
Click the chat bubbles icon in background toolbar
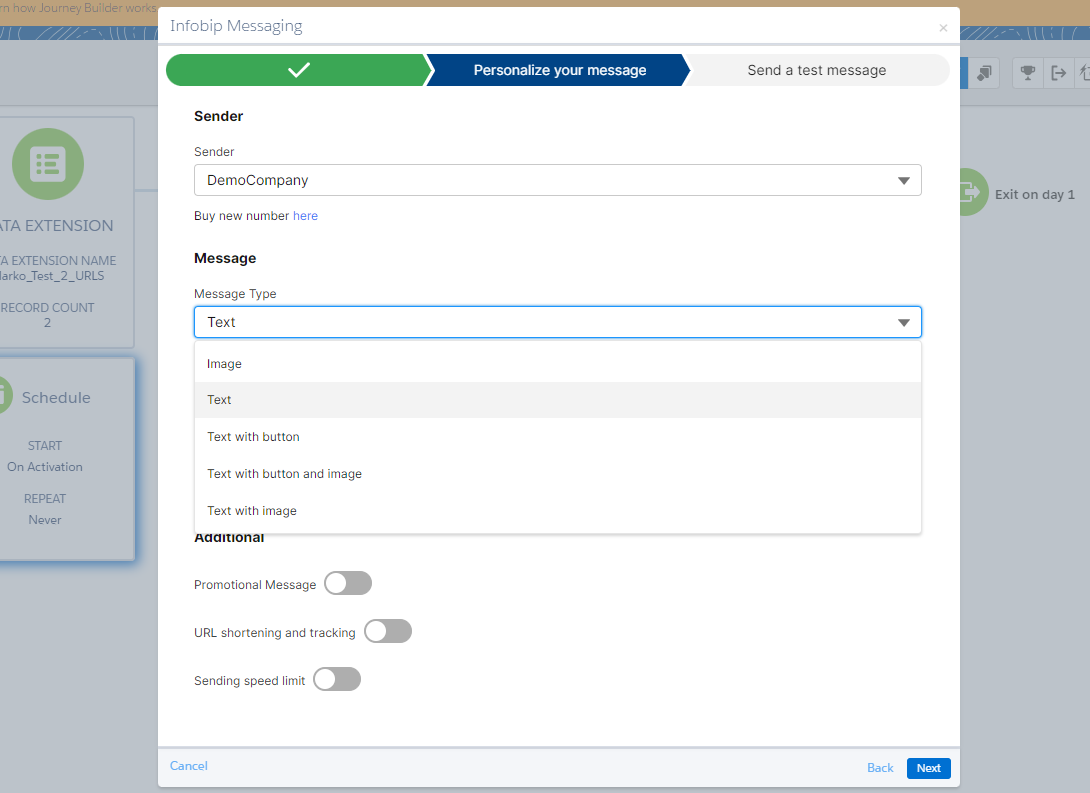(x=984, y=73)
